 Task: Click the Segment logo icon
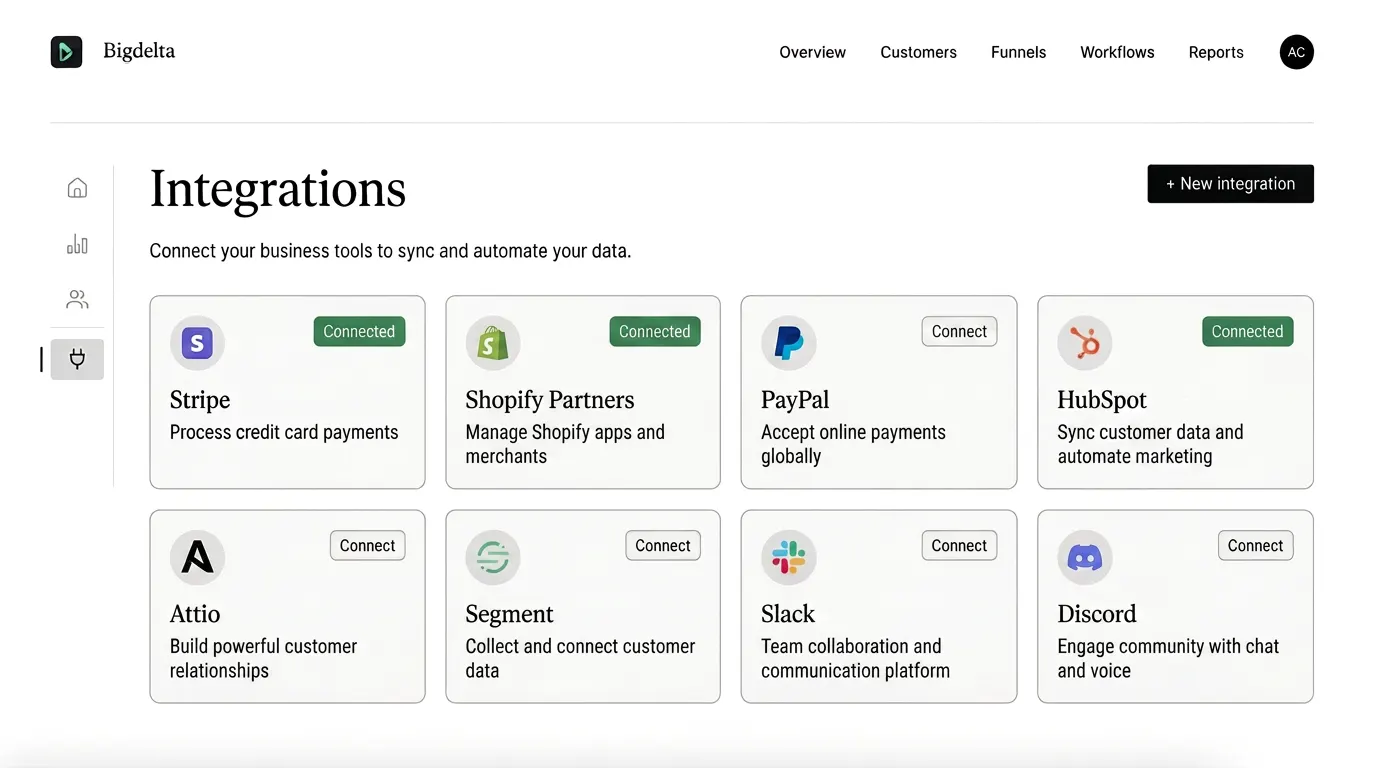coord(493,558)
